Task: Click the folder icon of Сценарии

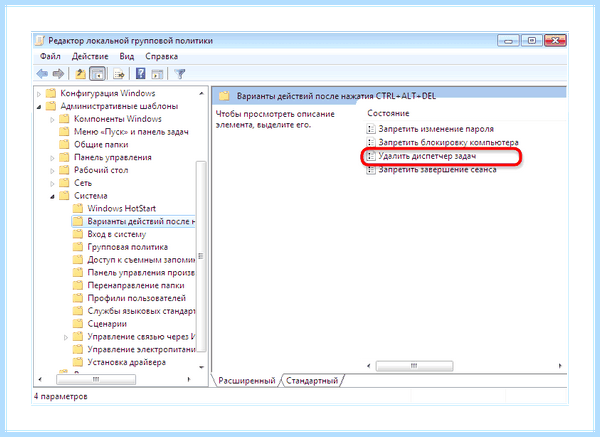Action: click(x=78, y=324)
